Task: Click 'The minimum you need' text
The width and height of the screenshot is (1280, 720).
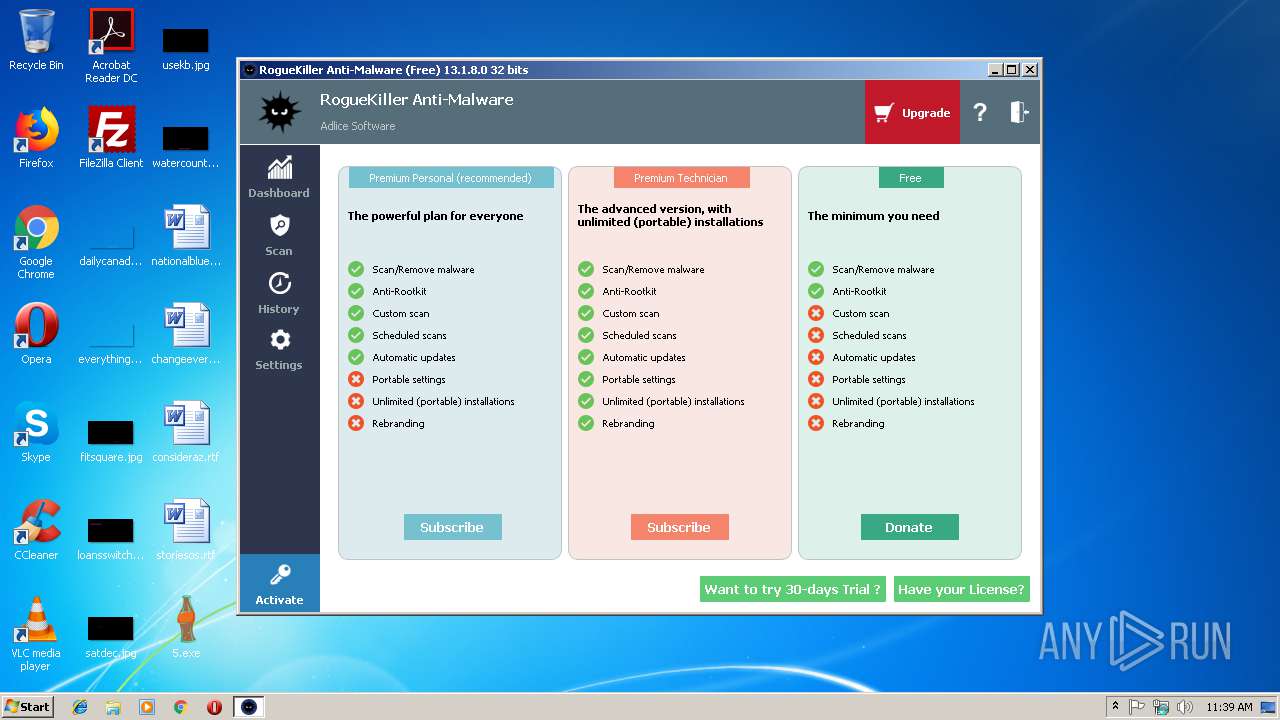Action: [x=873, y=216]
